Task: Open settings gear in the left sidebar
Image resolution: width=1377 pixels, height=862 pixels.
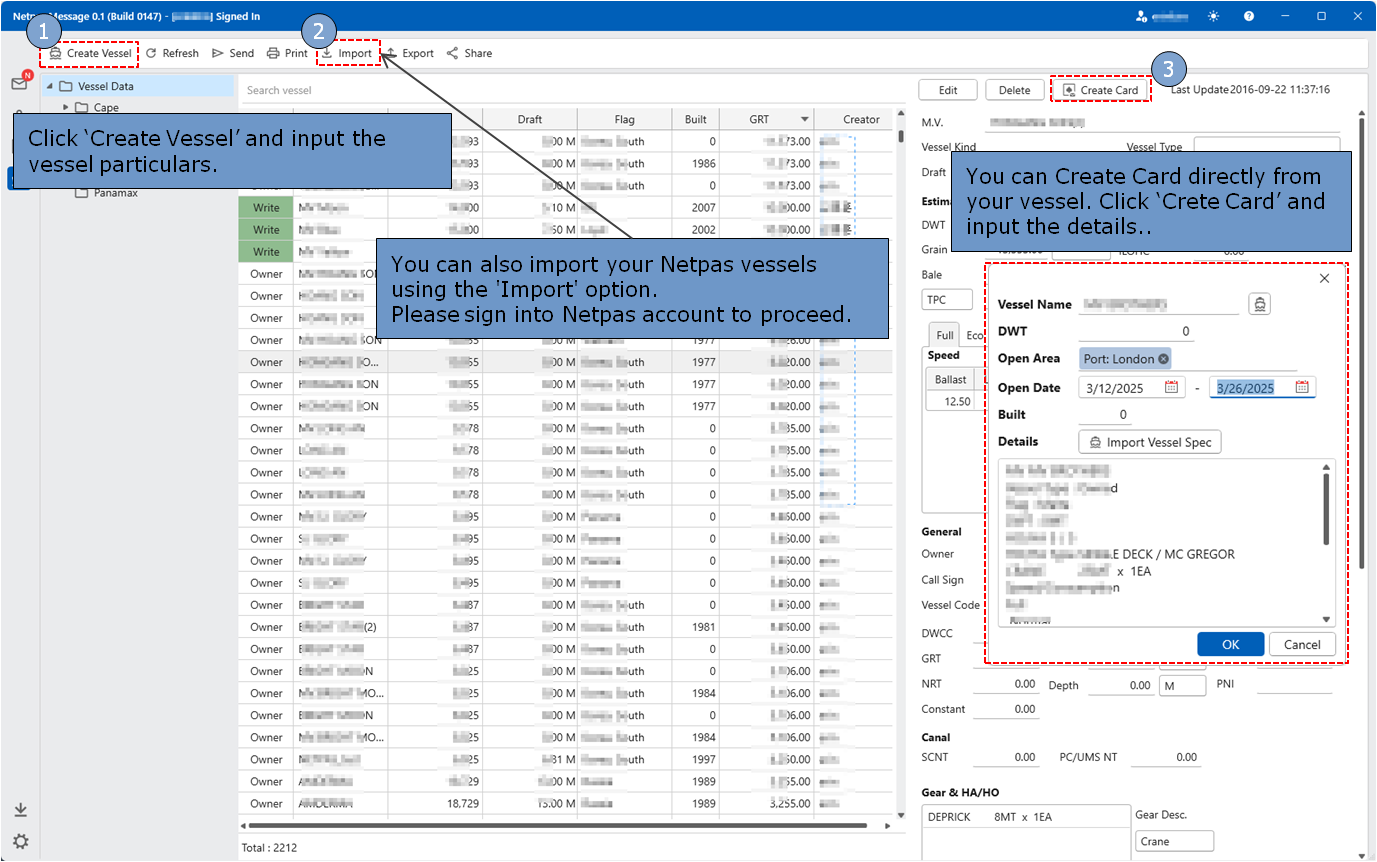Action: pyautogui.click(x=20, y=842)
